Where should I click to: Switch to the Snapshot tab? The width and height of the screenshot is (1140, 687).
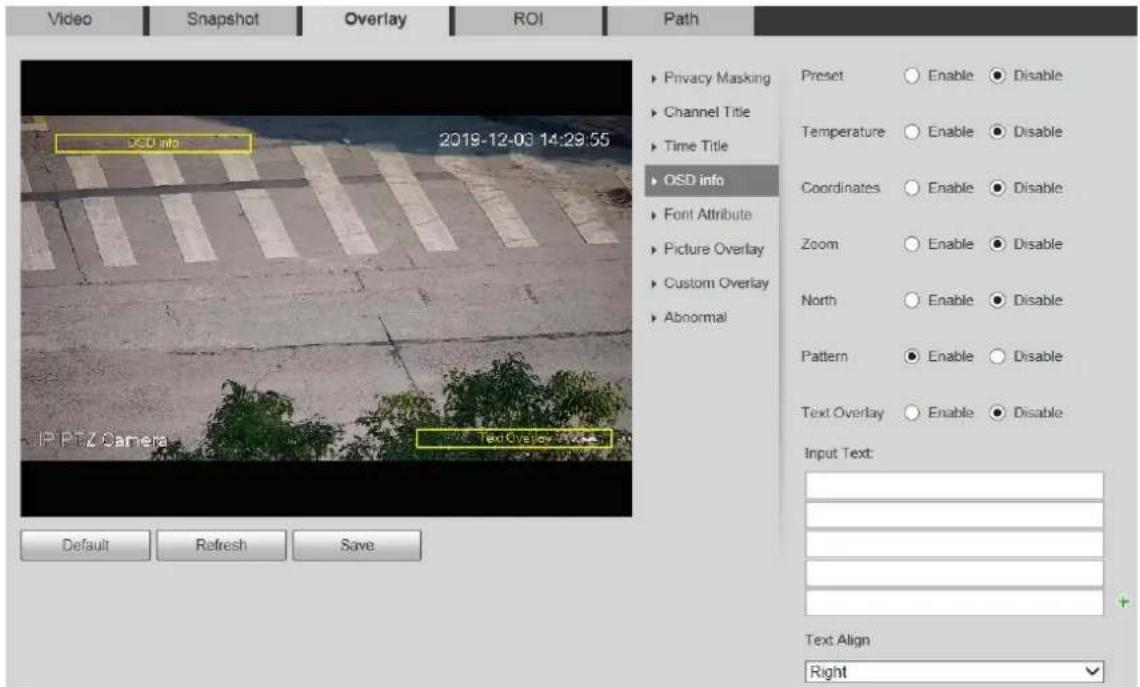click(x=223, y=20)
